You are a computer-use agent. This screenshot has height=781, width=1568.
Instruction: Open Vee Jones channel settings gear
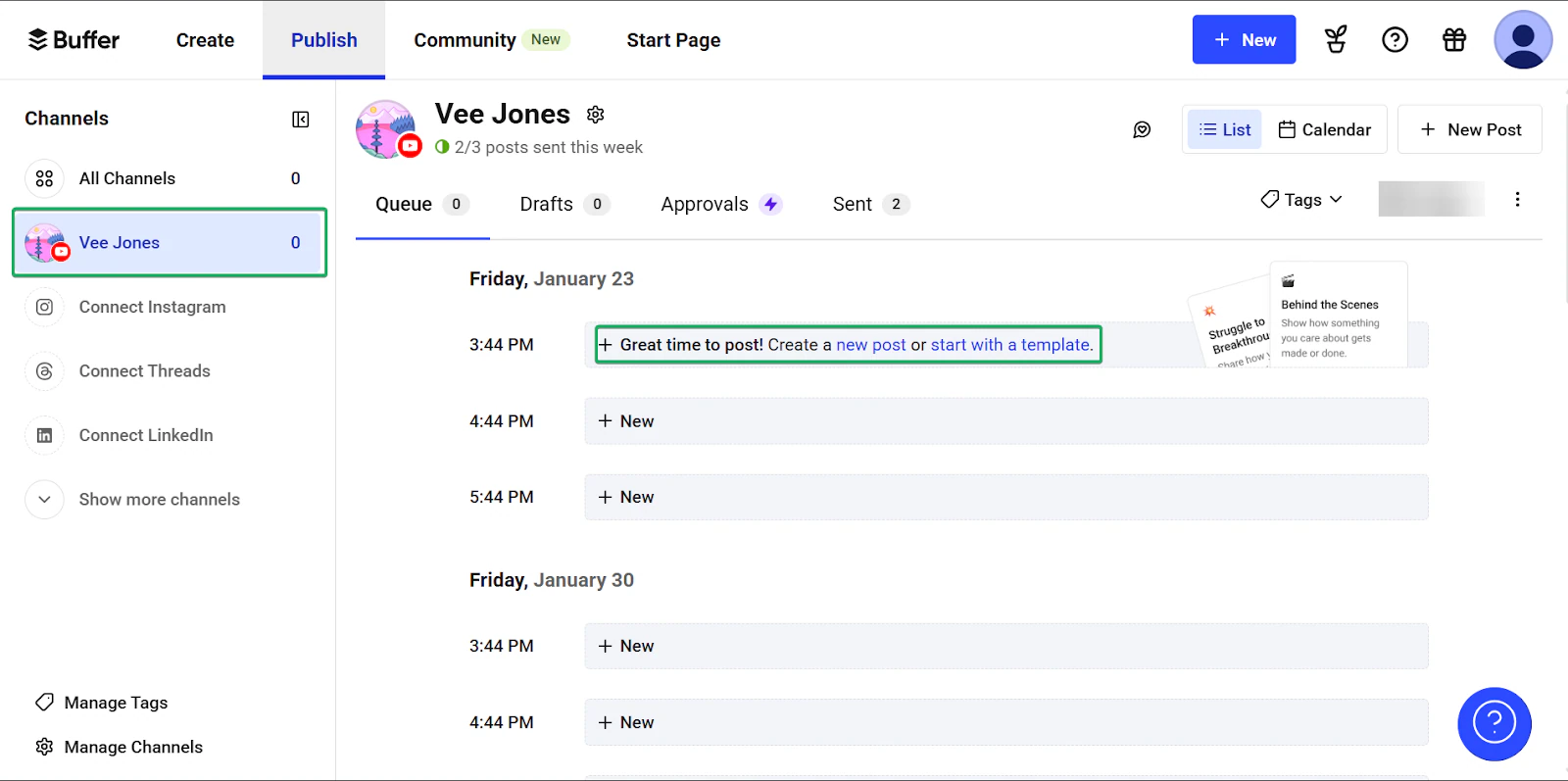click(595, 115)
